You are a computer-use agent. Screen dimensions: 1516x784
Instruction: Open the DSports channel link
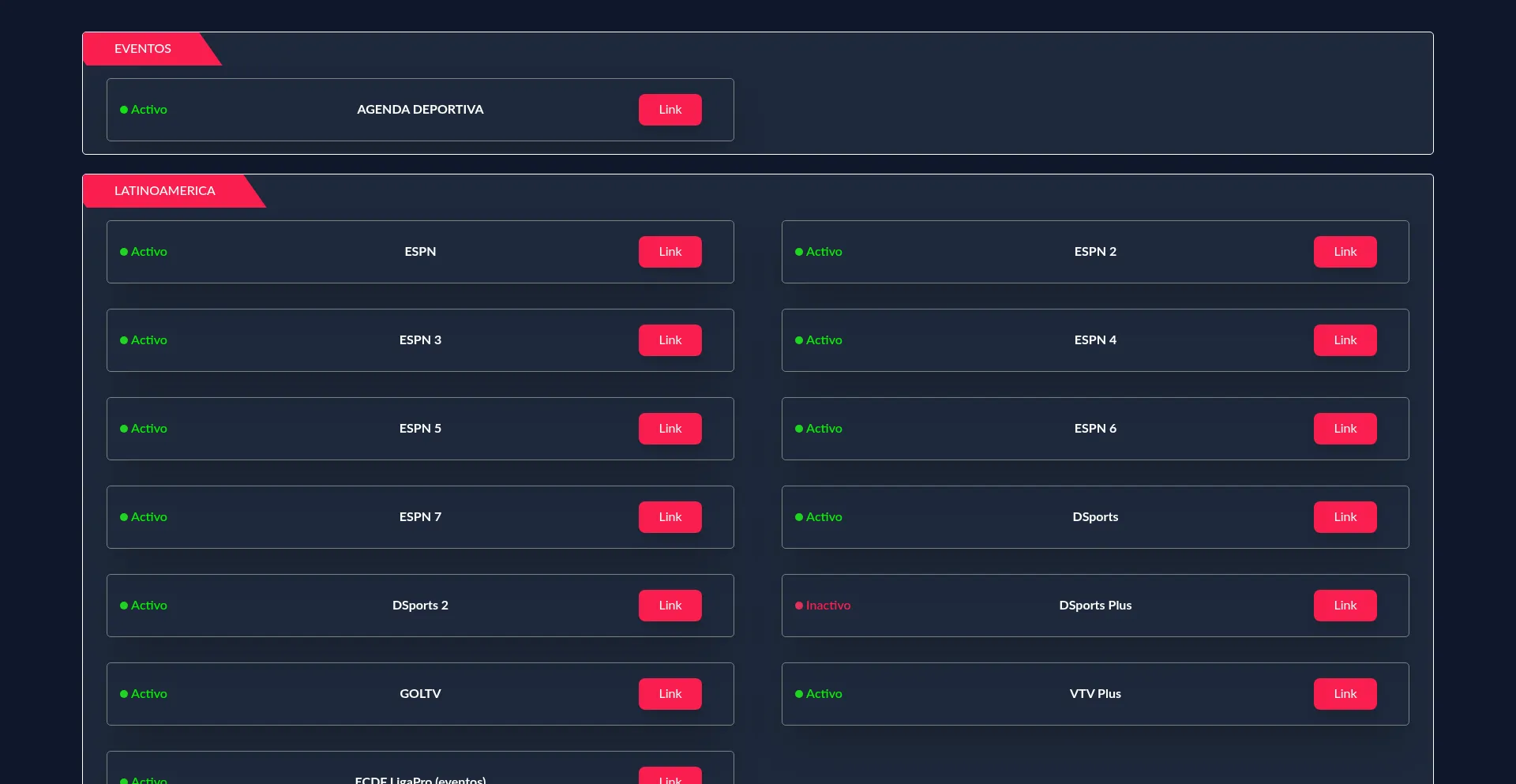click(1345, 517)
